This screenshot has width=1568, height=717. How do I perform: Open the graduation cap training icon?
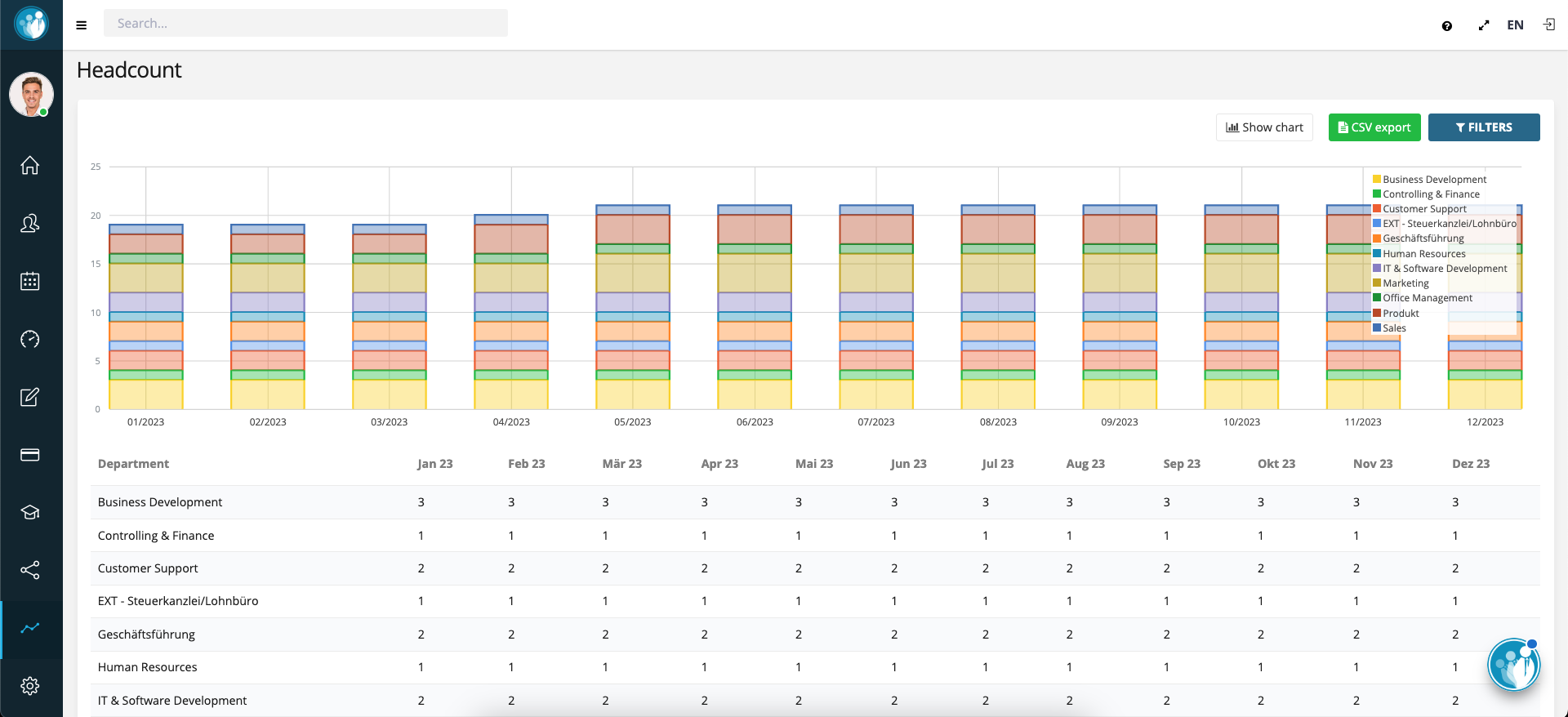(x=30, y=513)
